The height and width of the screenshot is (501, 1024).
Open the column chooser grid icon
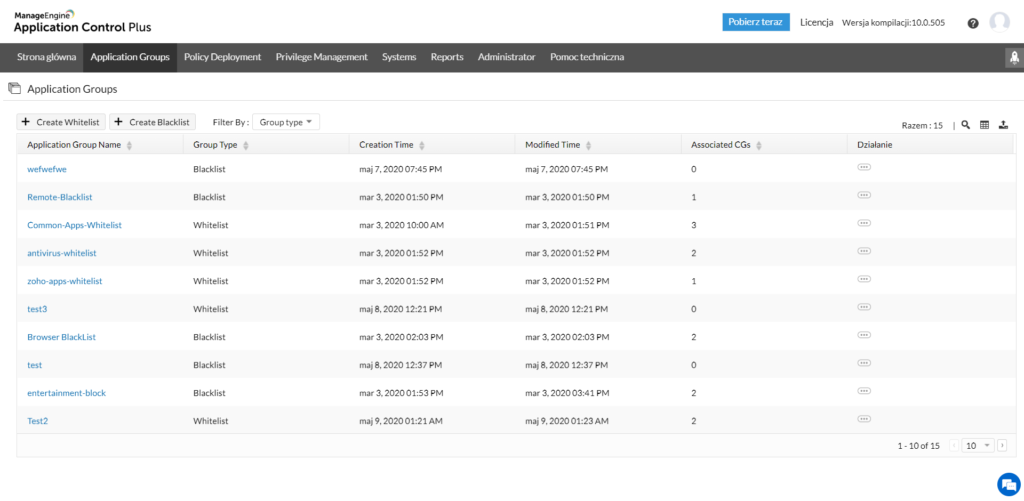[984, 125]
